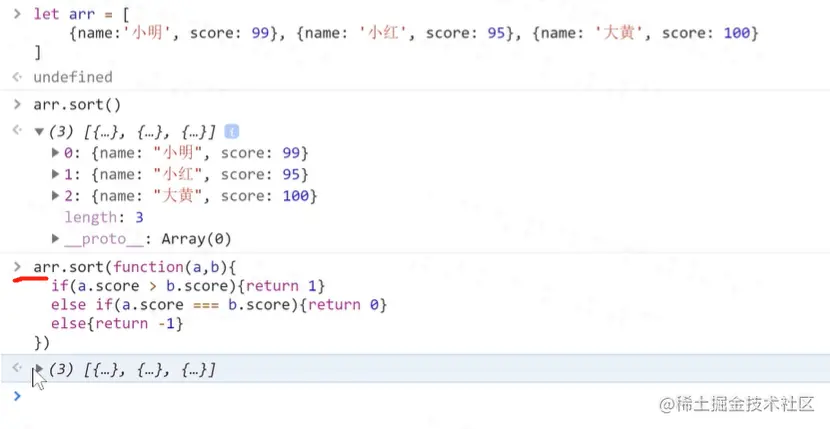Screen dimensions: 830x429
Task: Click the 'undefined' output line
Action: pyautogui.click(x=73, y=77)
